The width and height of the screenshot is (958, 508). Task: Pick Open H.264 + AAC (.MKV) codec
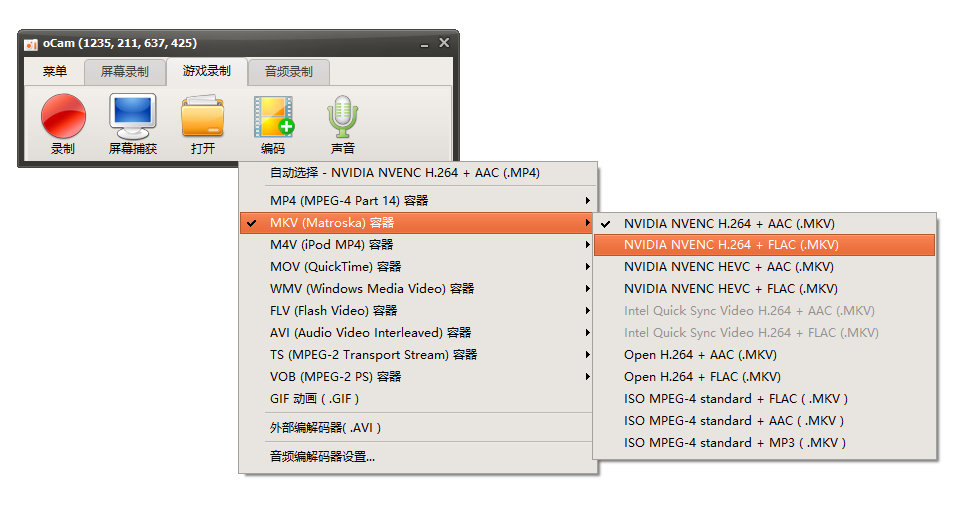pos(764,355)
